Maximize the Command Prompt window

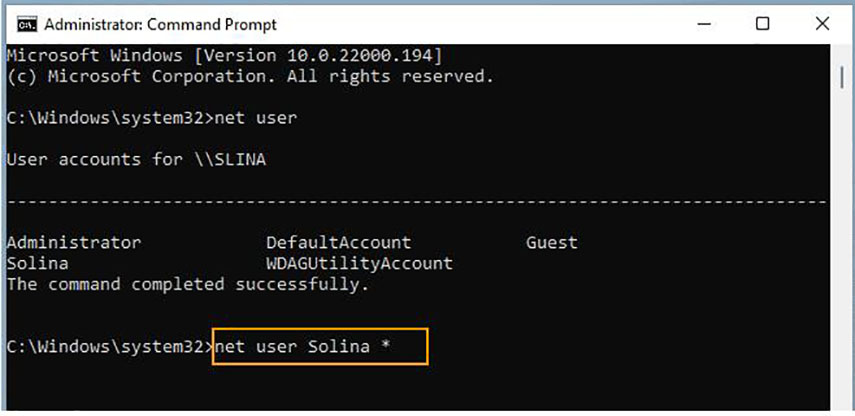point(762,22)
